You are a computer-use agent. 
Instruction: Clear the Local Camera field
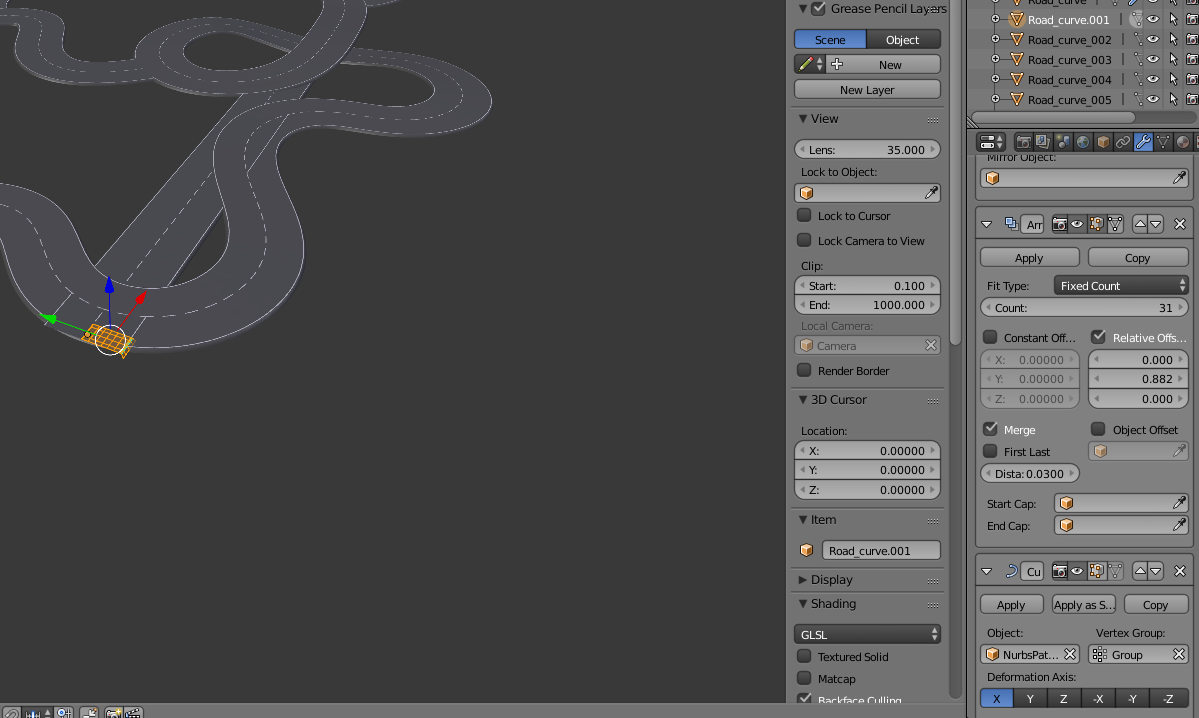(x=931, y=346)
